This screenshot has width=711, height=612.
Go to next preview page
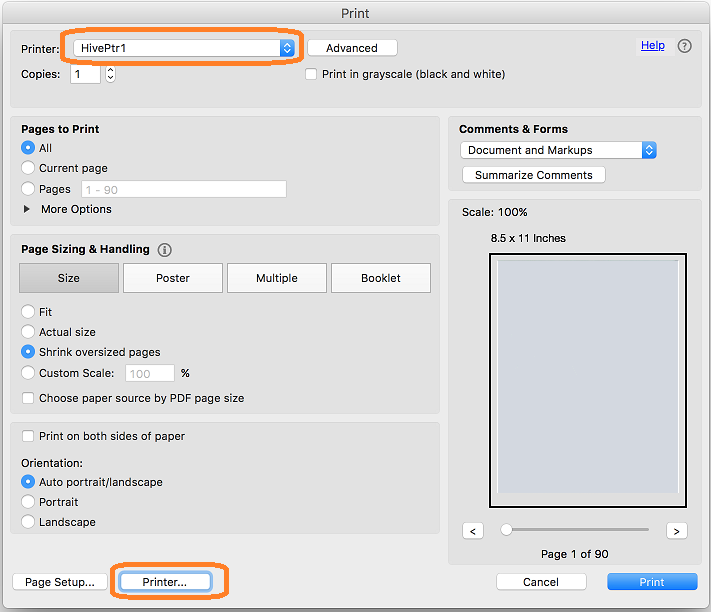coord(677,531)
